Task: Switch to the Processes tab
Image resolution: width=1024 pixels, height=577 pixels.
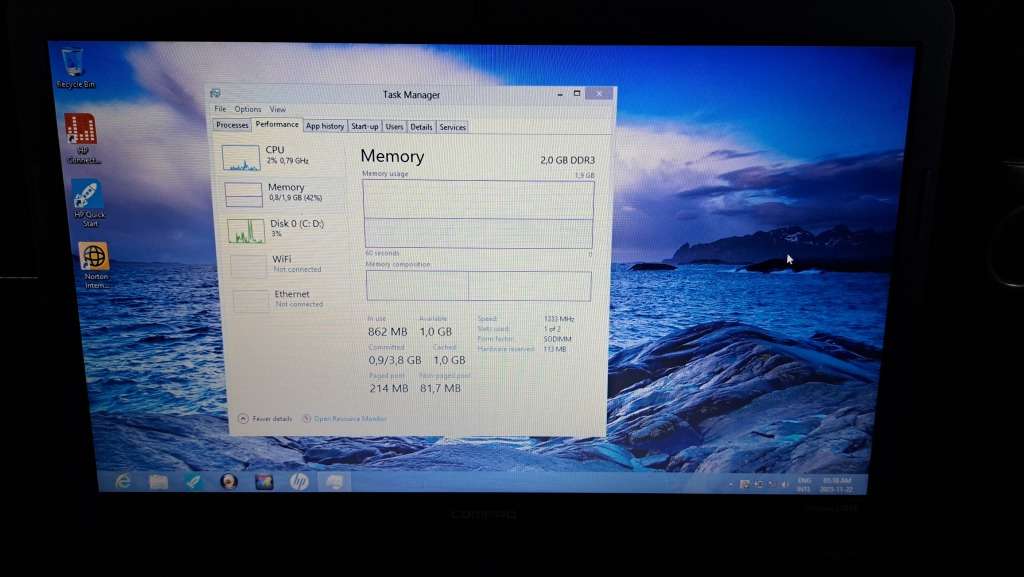Action: [231, 125]
